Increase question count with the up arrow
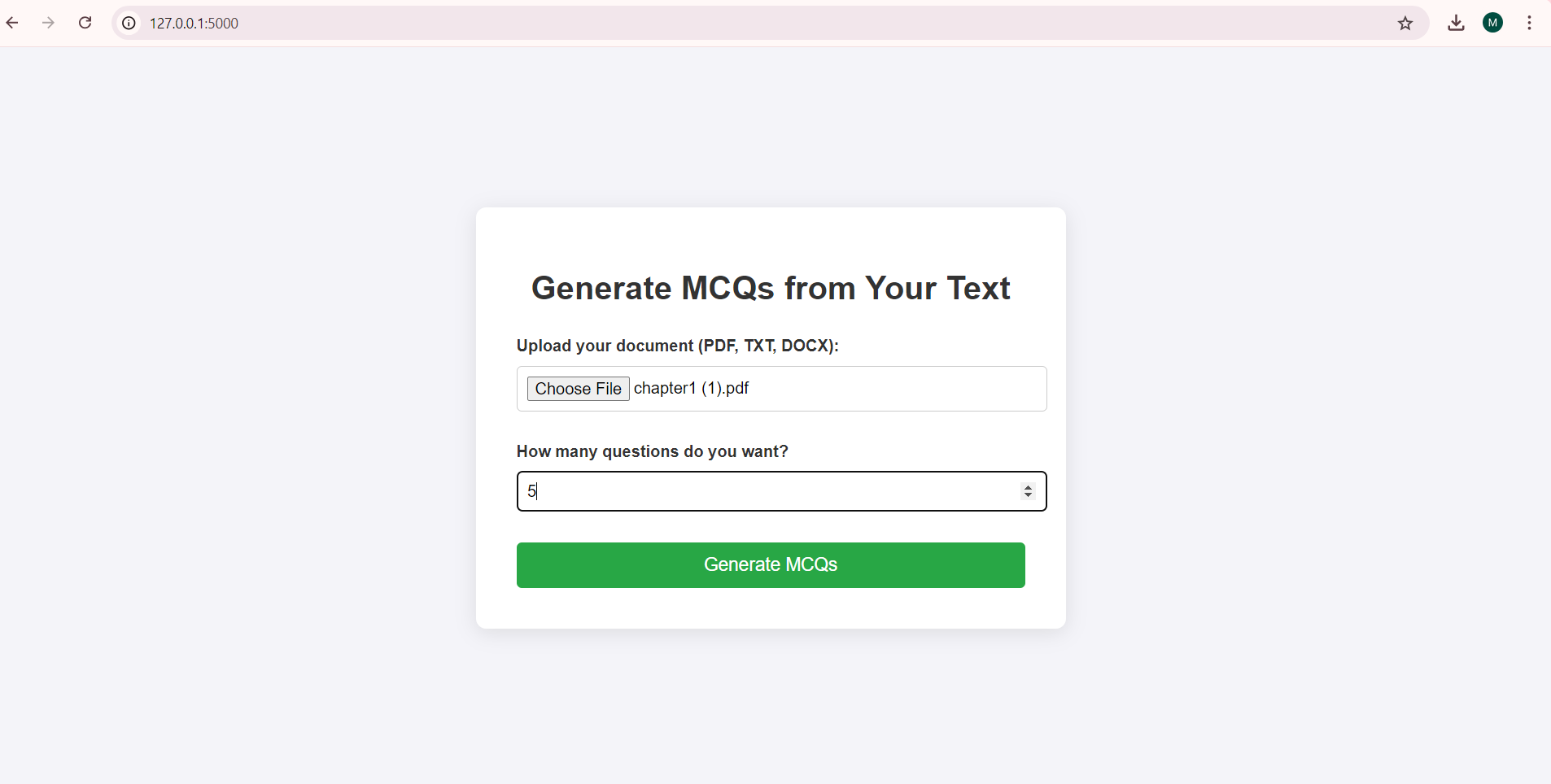This screenshot has height=784, width=1551. click(x=1028, y=486)
